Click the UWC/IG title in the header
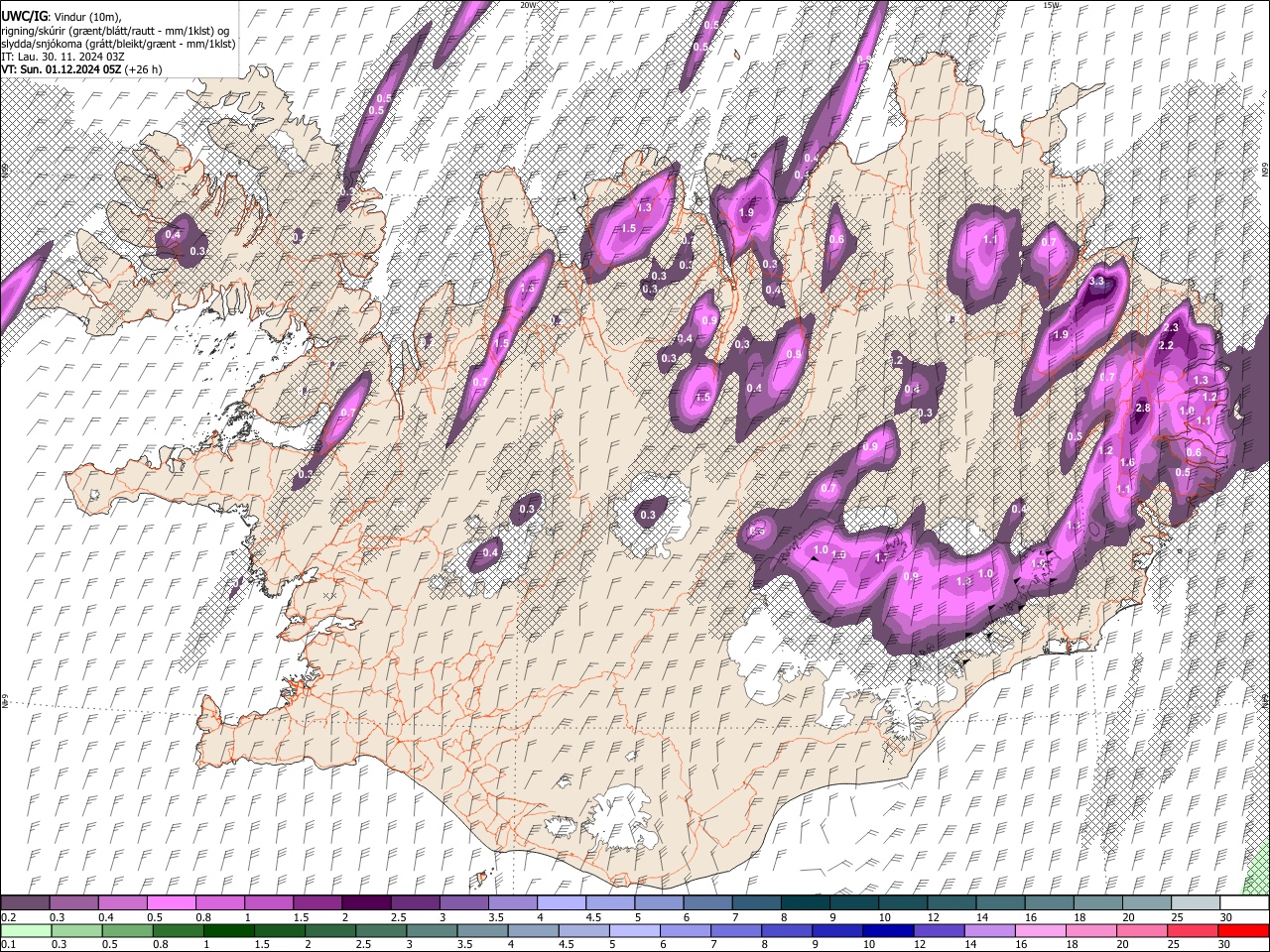Screen dimensions: 1270x952 pos(24,15)
